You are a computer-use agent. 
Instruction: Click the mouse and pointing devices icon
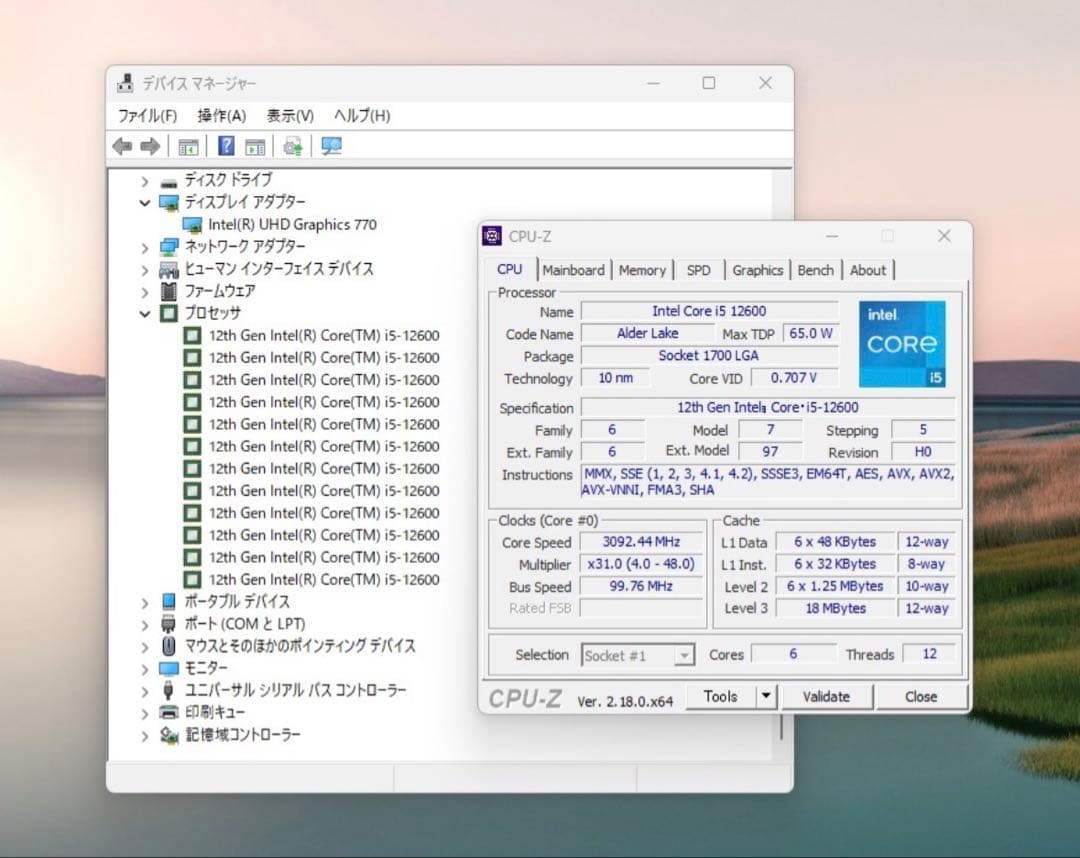click(169, 646)
